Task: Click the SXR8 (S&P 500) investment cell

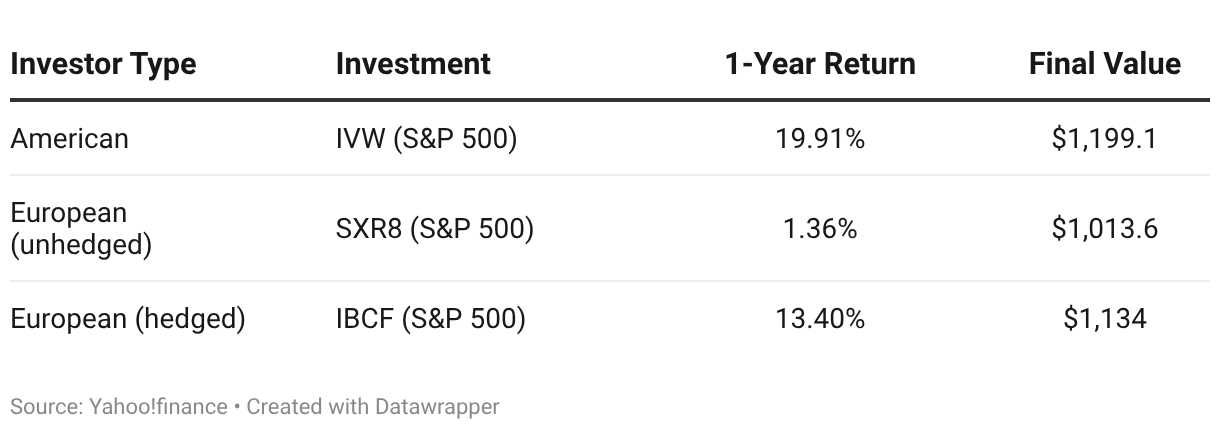Action: coord(435,229)
